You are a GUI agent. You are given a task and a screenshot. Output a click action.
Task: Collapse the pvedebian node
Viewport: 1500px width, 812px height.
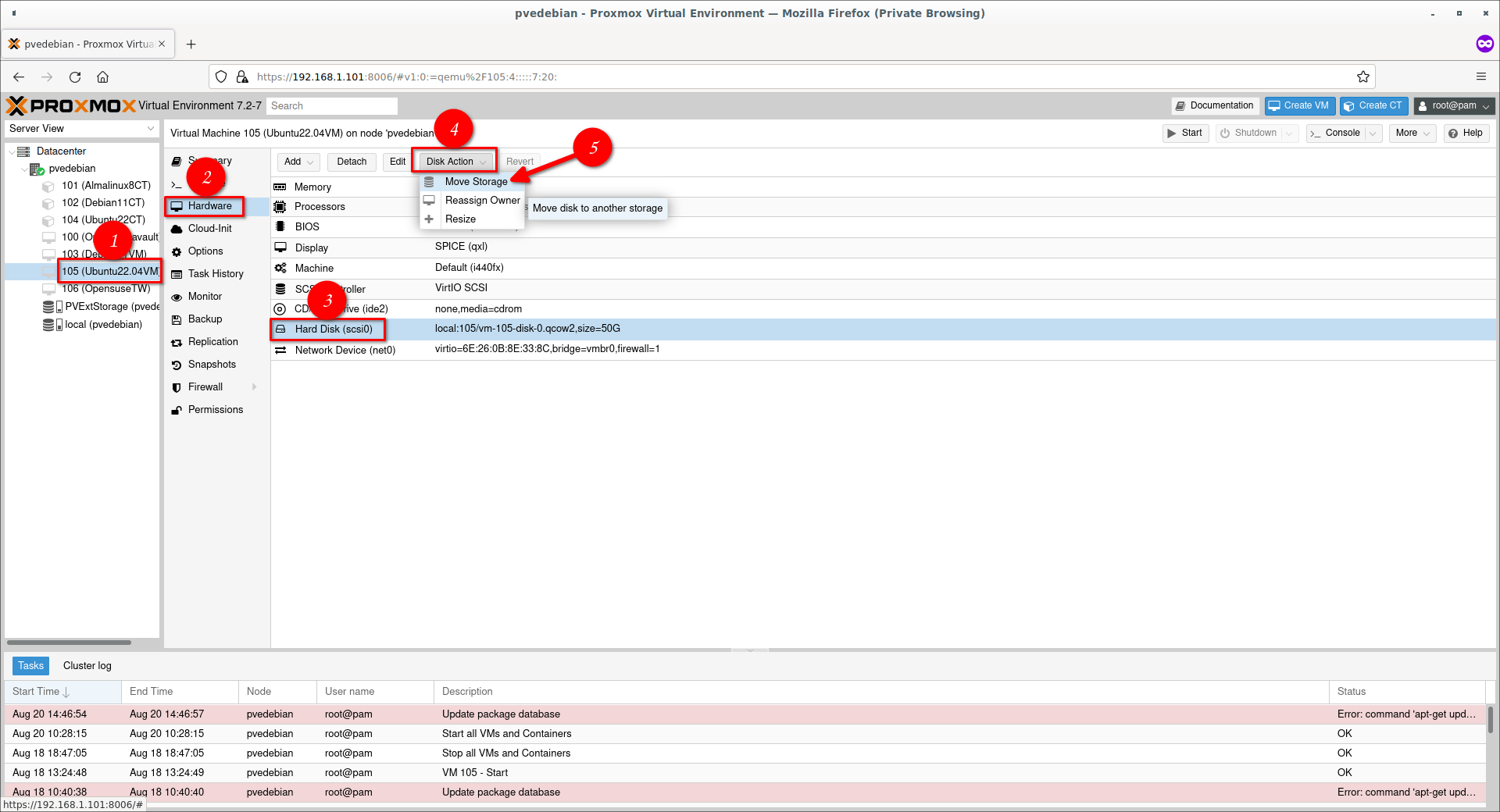[x=24, y=169]
